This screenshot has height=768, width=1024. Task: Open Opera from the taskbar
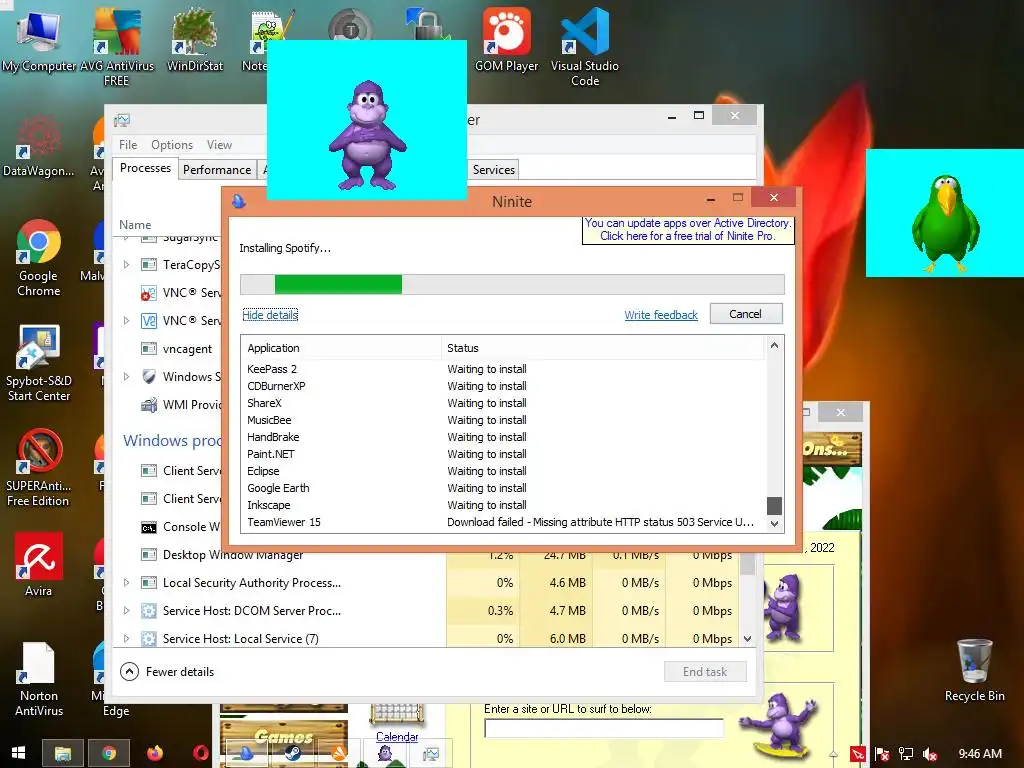point(200,753)
